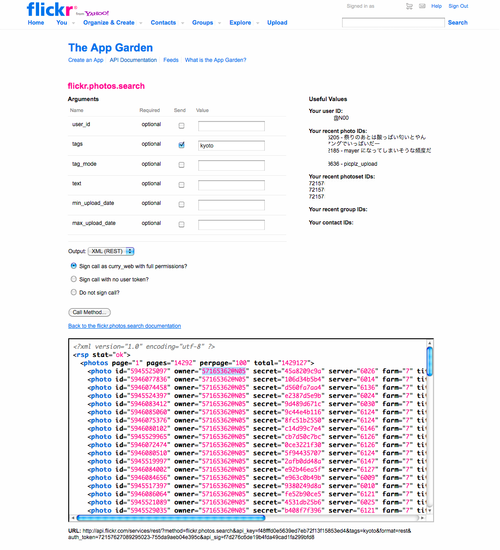Click the XML output scroll down arrow
Viewport: 500px width, 550px height.
pyautogui.click(x=429, y=510)
